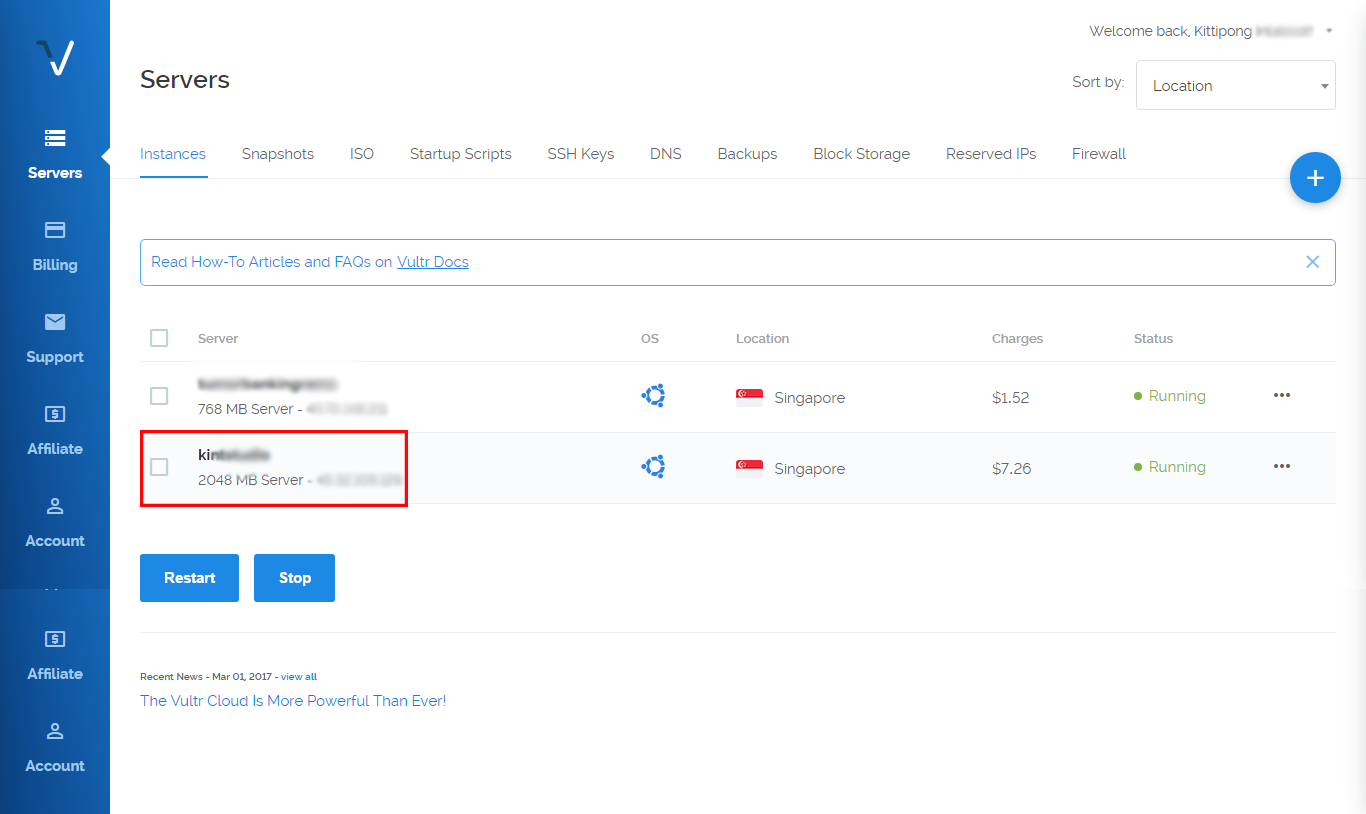Click Running status of 768 MB server

coord(1170,396)
